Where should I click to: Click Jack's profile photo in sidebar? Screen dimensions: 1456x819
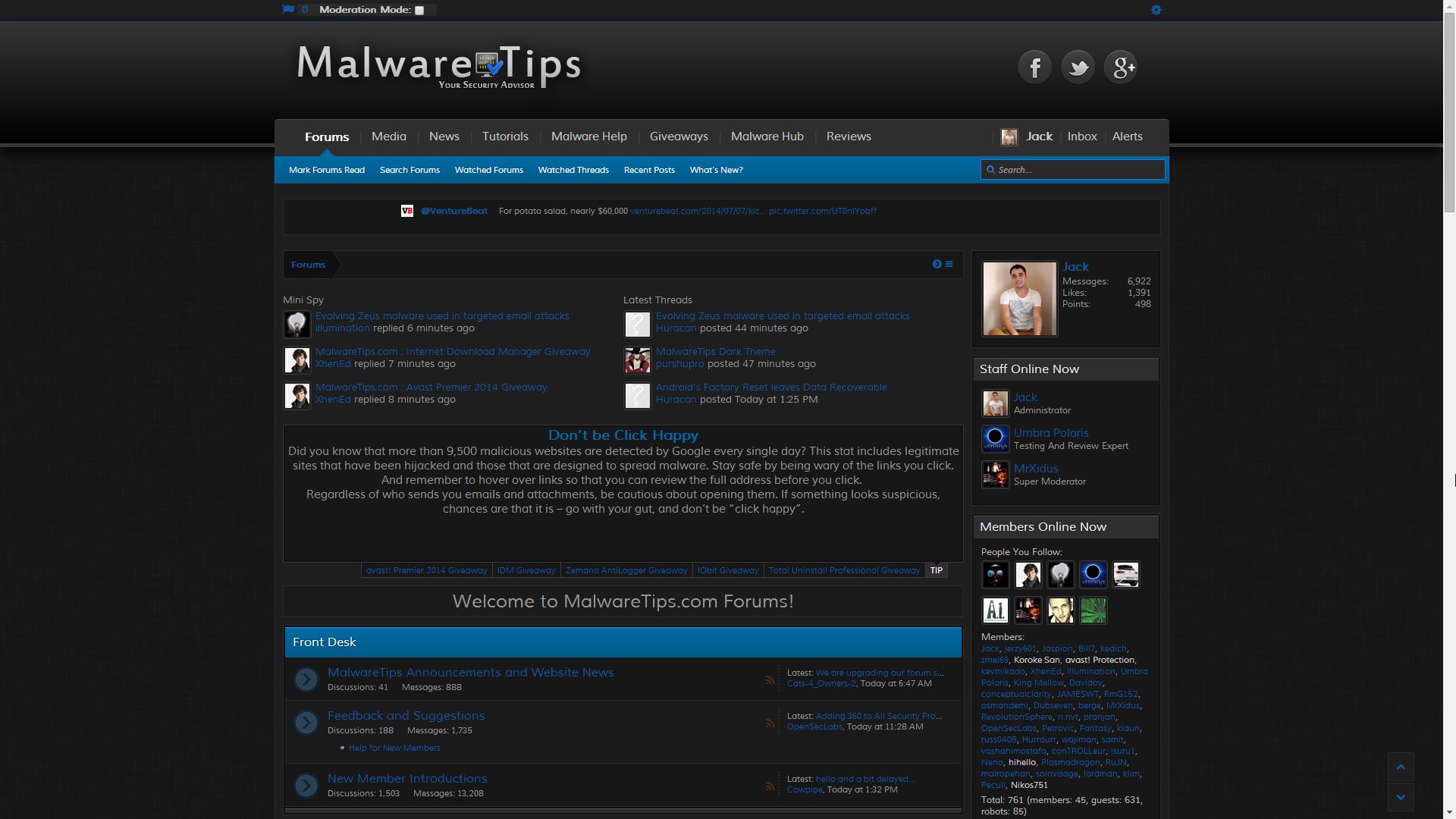(x=1019, y=299)
